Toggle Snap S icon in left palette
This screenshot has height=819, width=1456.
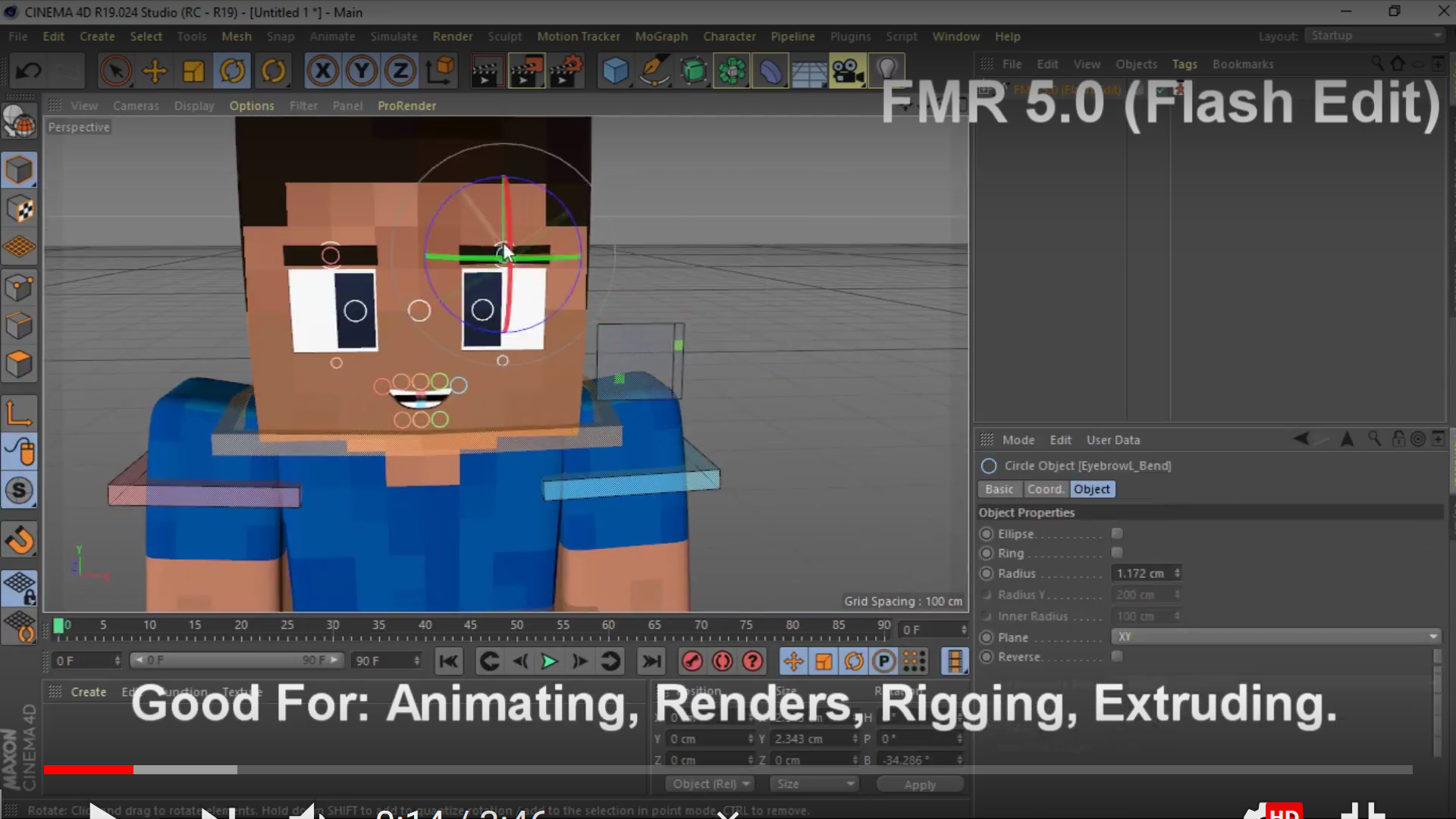19,491
